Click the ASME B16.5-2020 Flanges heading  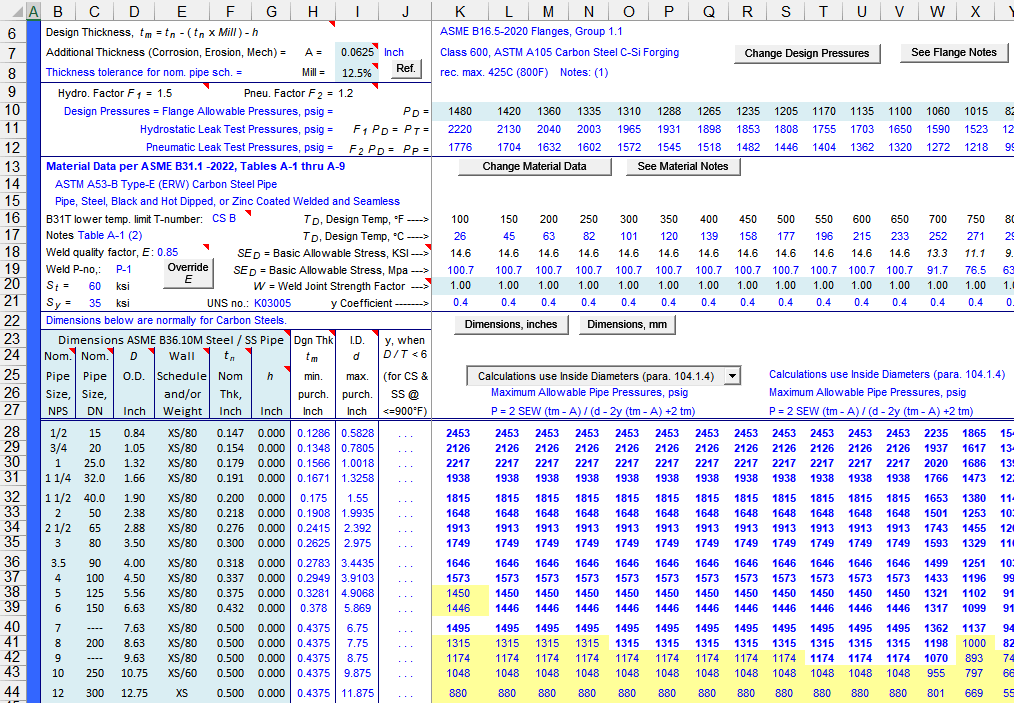(x=531, y=32)
